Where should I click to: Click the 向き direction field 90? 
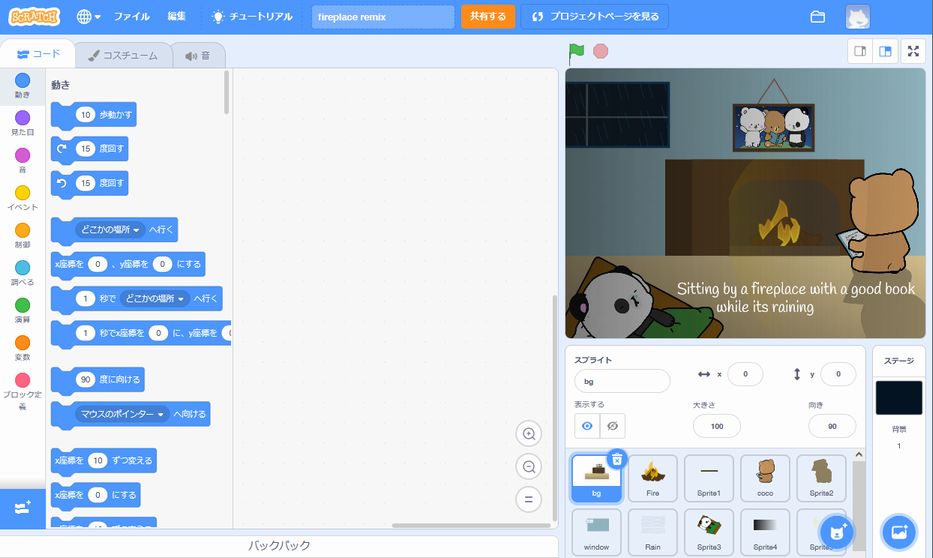pos(832,426)
